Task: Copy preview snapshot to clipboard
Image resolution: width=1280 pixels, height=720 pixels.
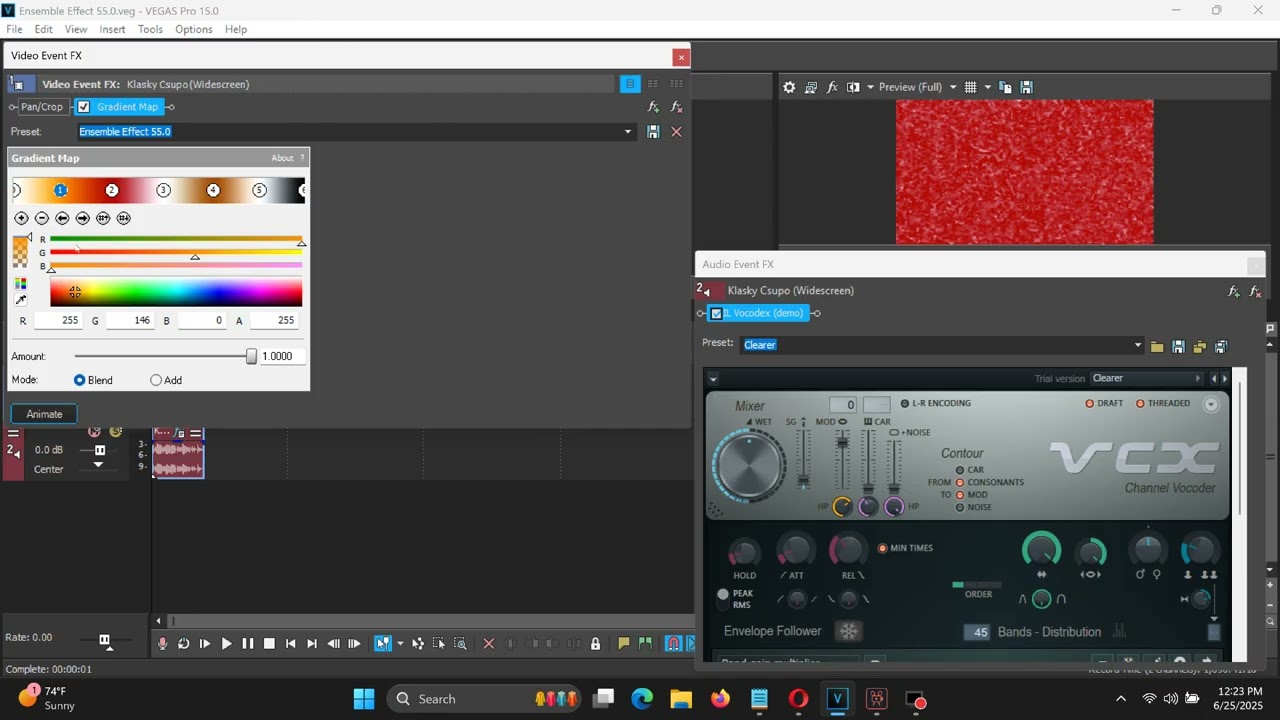Action: pyautogui.click(x=1005, y=87)
